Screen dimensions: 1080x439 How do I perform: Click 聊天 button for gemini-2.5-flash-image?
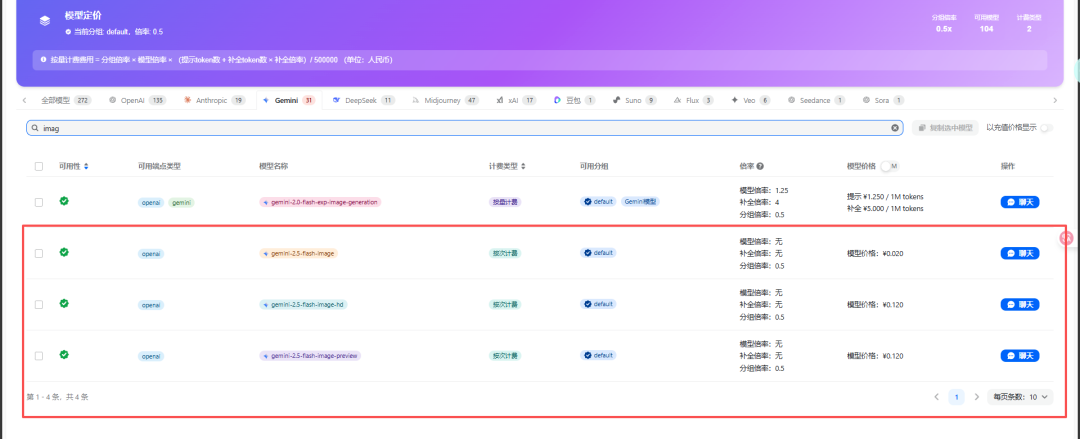coord(1019,253)
